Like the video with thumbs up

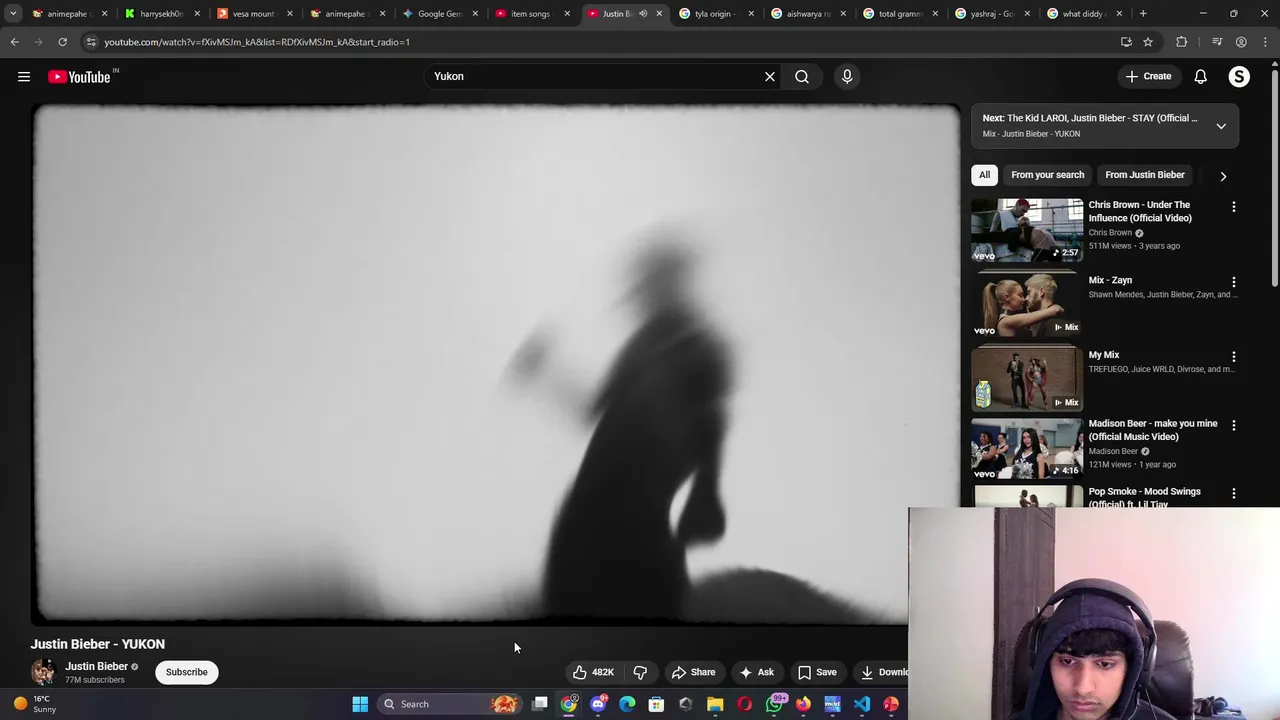point(593,672)
